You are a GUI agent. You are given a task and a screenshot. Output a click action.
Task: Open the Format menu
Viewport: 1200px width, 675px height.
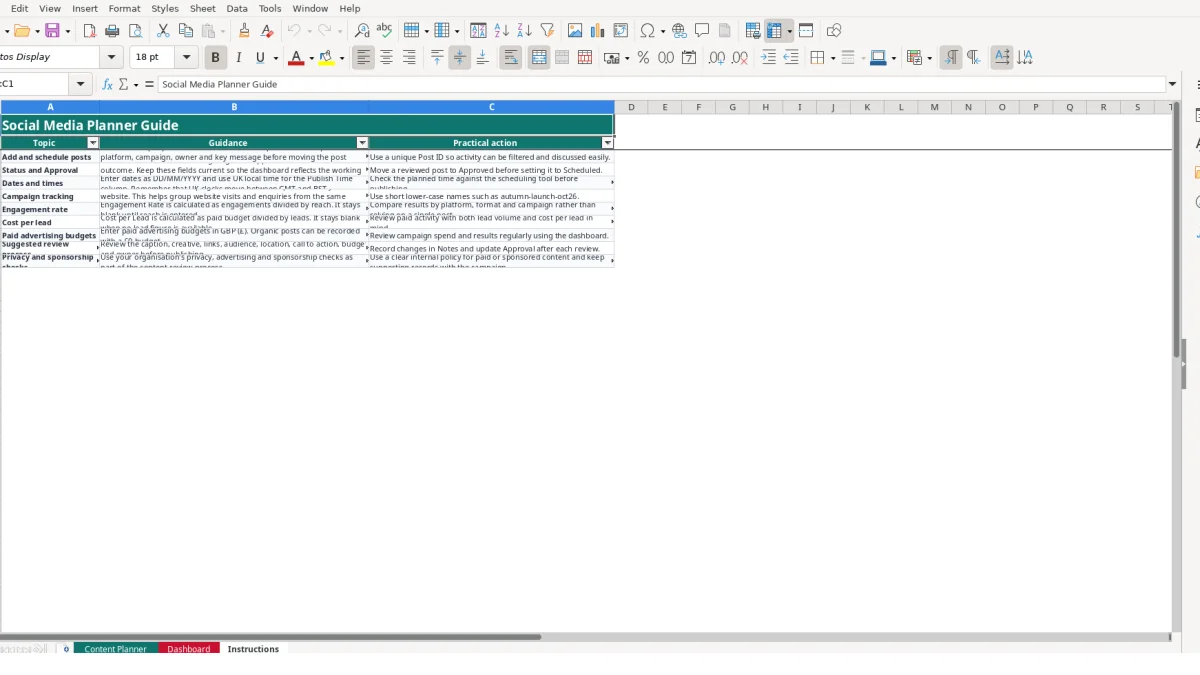click(x=124, y=8)
